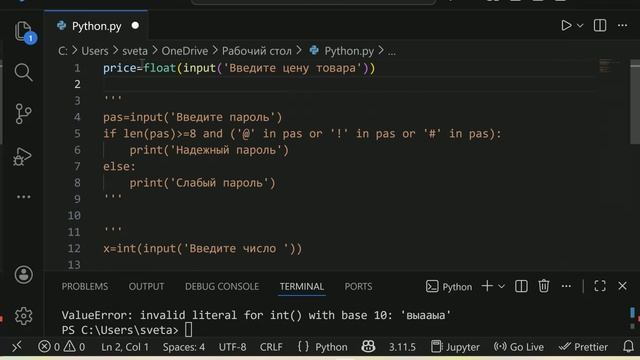This screenshot has width=640, height=360.
Task: Run Python file with play button
Action: pos(566,26)
